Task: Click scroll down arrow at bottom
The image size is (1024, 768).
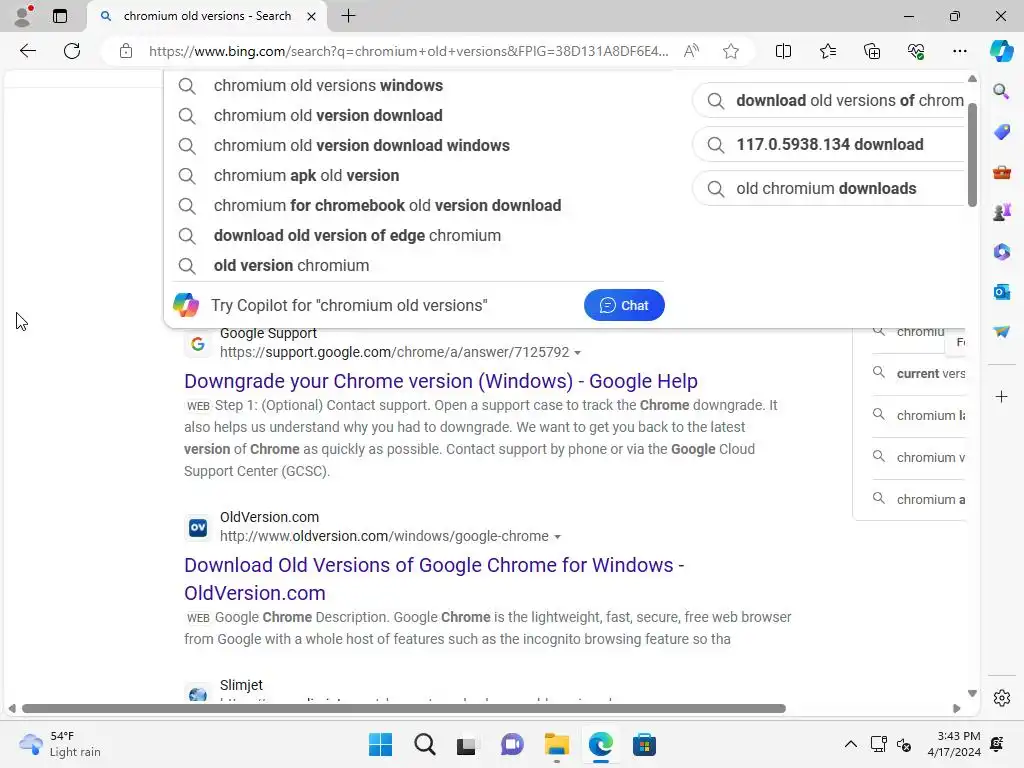Action: [x=972, y=694]
